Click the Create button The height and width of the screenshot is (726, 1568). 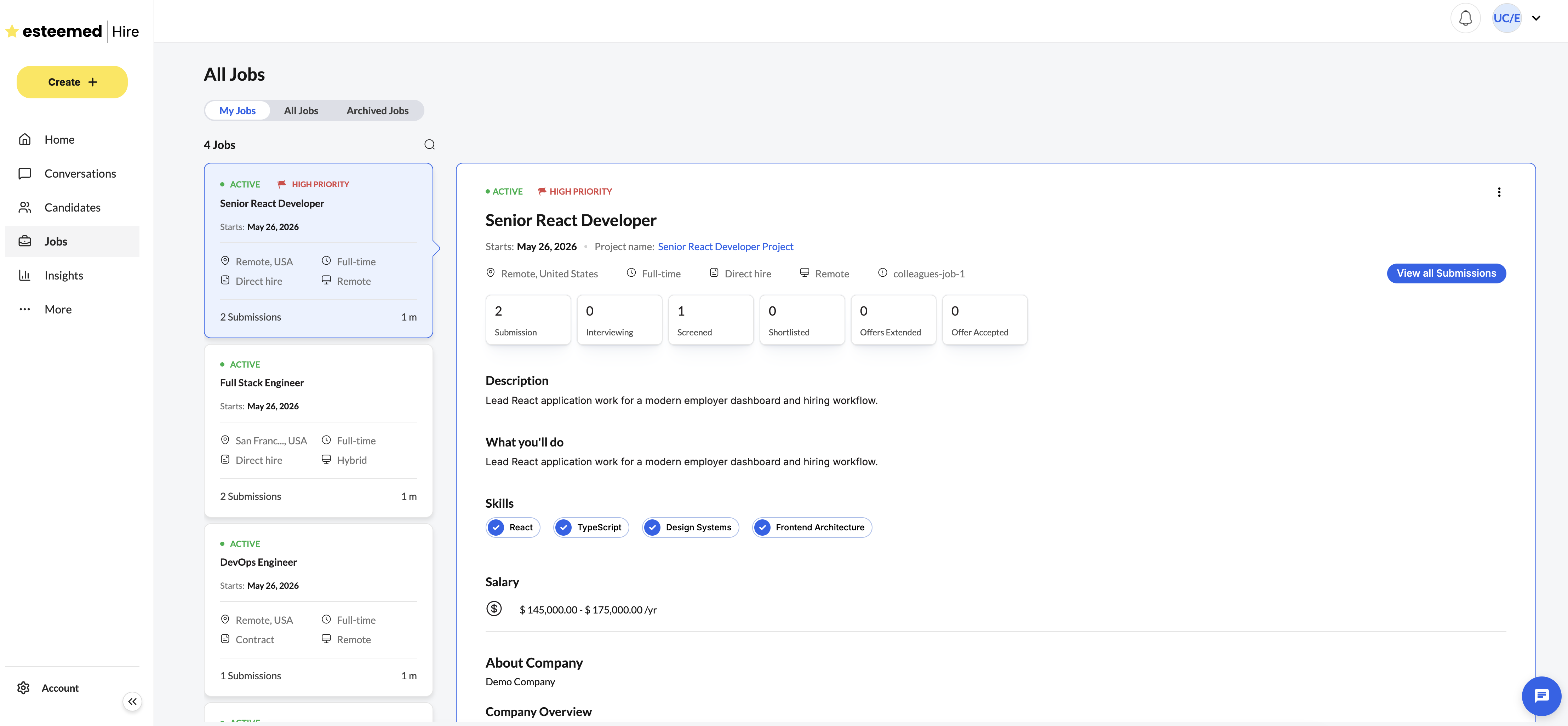tap(72, 82)
